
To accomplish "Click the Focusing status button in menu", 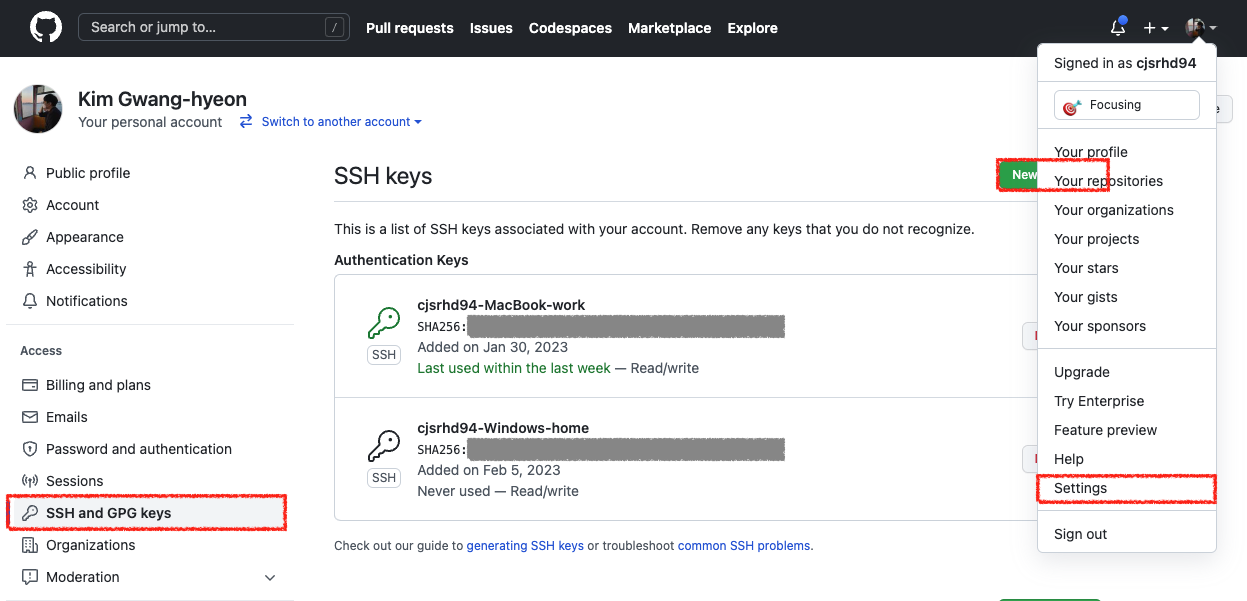I will coord(1127,105).
